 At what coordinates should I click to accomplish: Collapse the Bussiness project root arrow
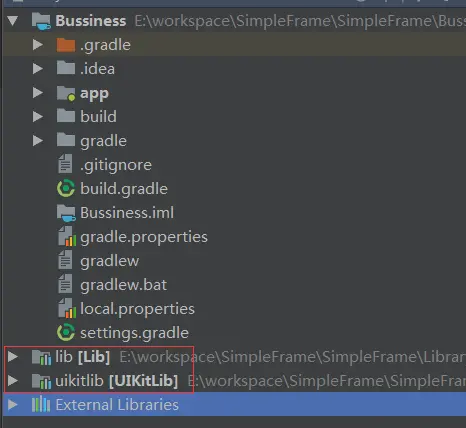coord(13,21)
